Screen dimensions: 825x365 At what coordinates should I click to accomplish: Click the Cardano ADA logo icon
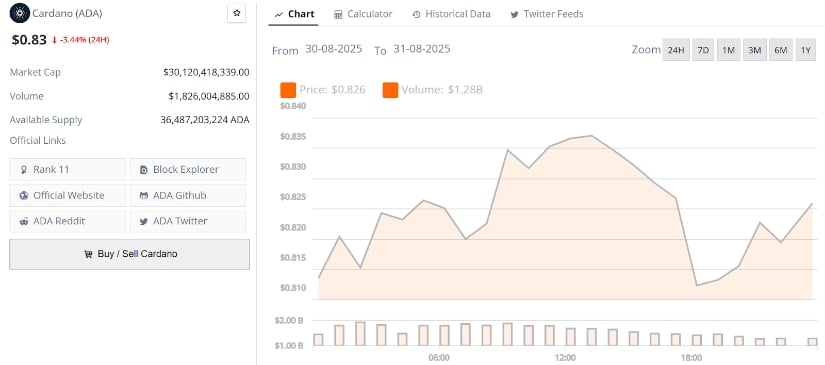pyautogui.click(x=19, y=13)
